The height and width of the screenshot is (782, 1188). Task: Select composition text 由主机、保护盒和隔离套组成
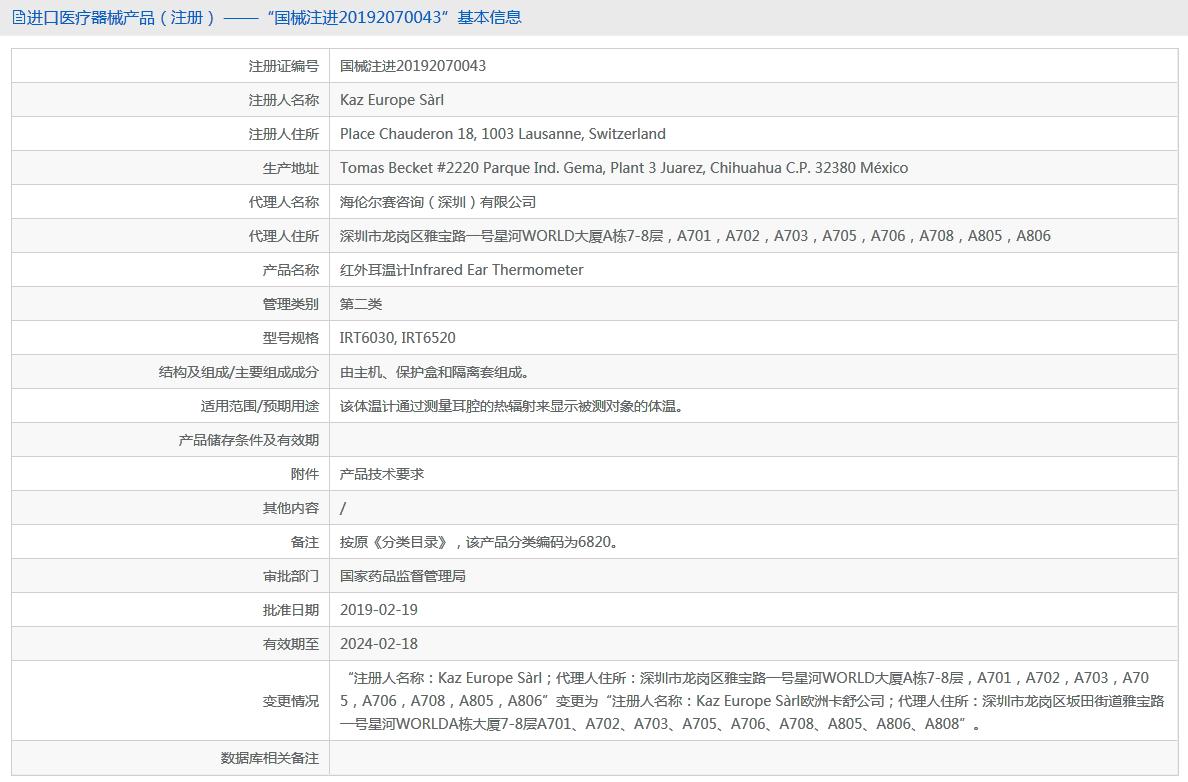click(x=434, y=372)
